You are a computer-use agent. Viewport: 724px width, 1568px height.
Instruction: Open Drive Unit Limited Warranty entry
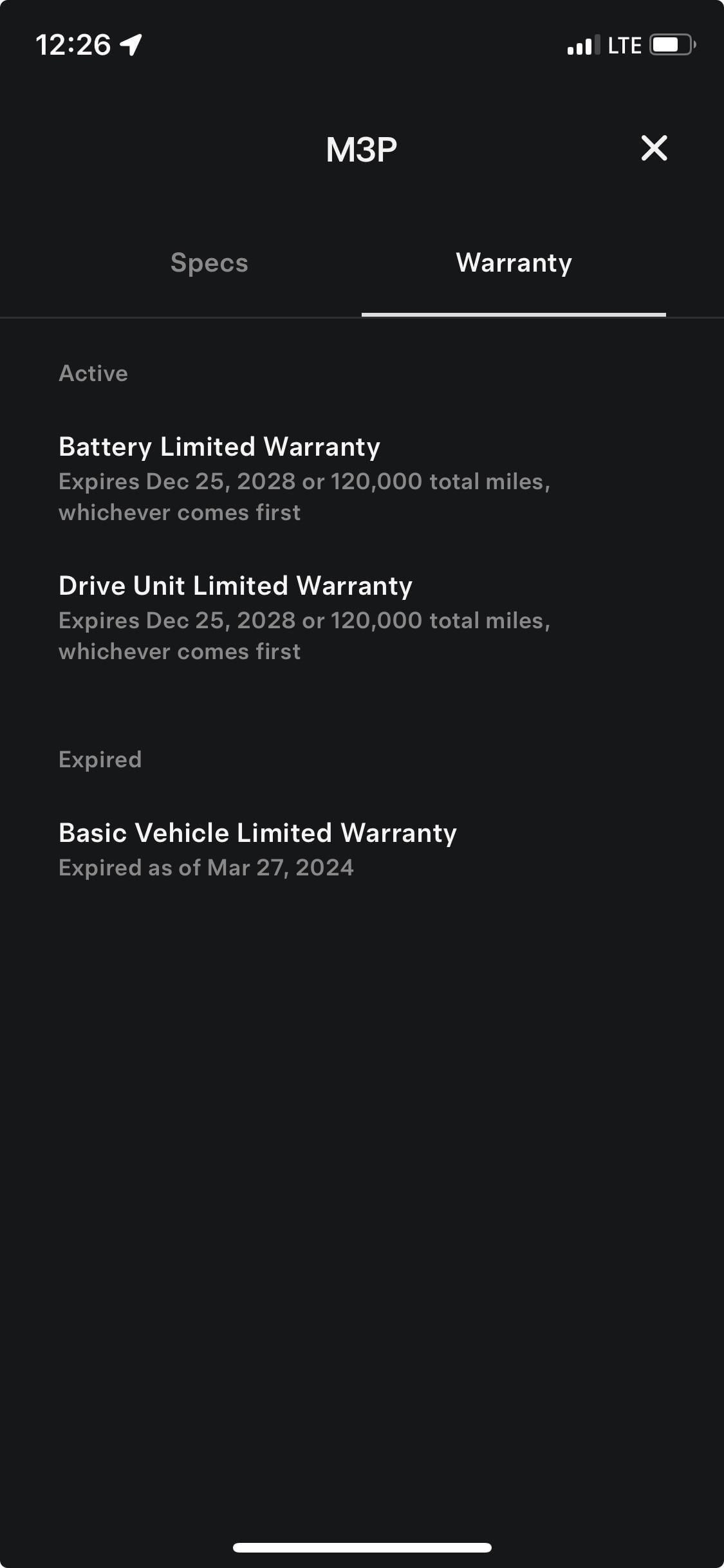tap(236, 586)
